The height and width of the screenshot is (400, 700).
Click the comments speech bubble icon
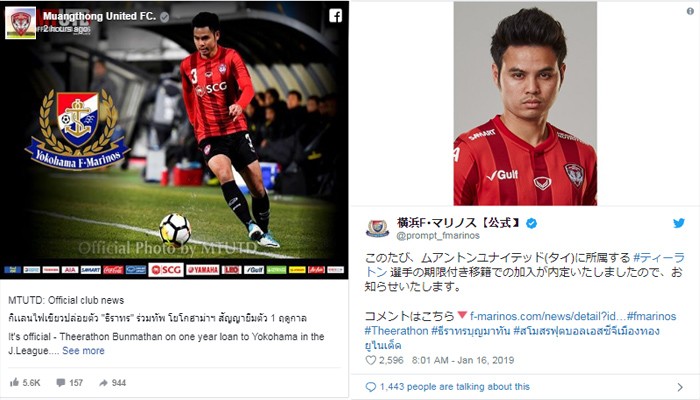61,383
